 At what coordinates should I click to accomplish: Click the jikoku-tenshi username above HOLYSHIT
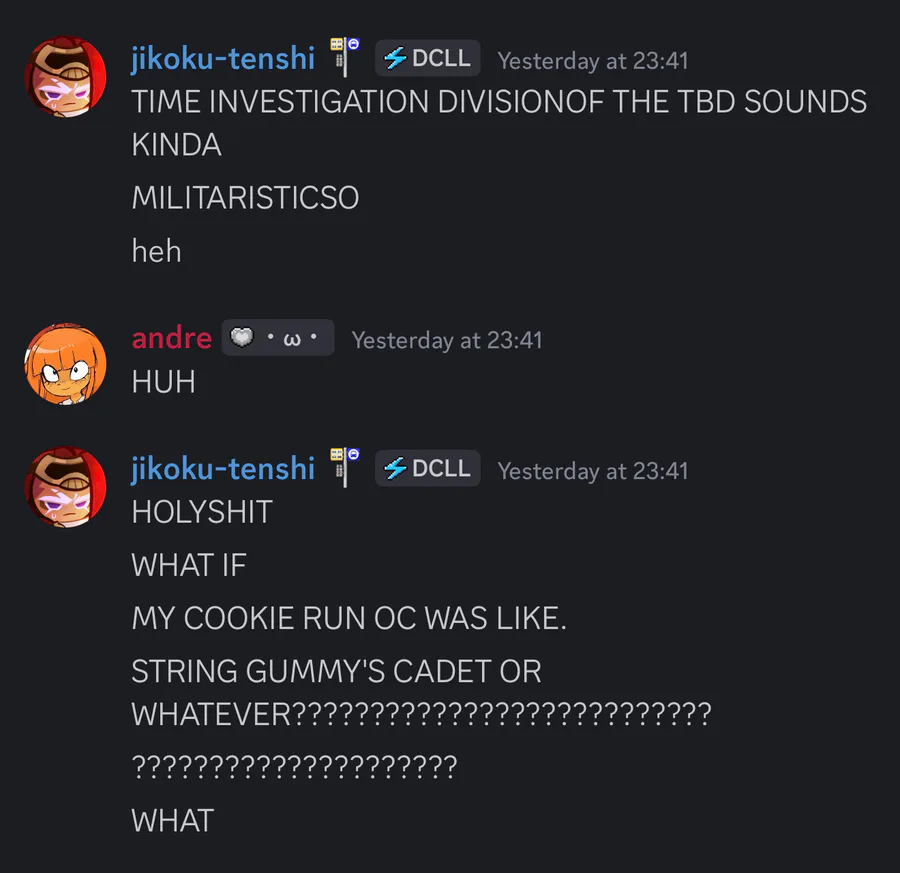[223, 469]
